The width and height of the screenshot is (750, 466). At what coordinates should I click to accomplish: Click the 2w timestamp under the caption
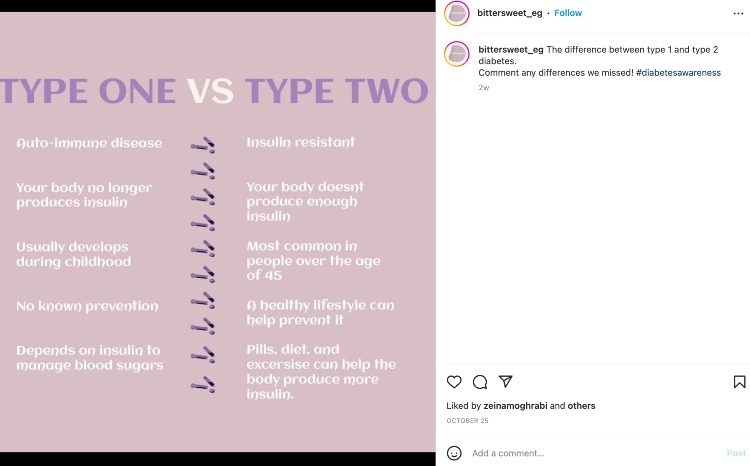tap(484, 88)
